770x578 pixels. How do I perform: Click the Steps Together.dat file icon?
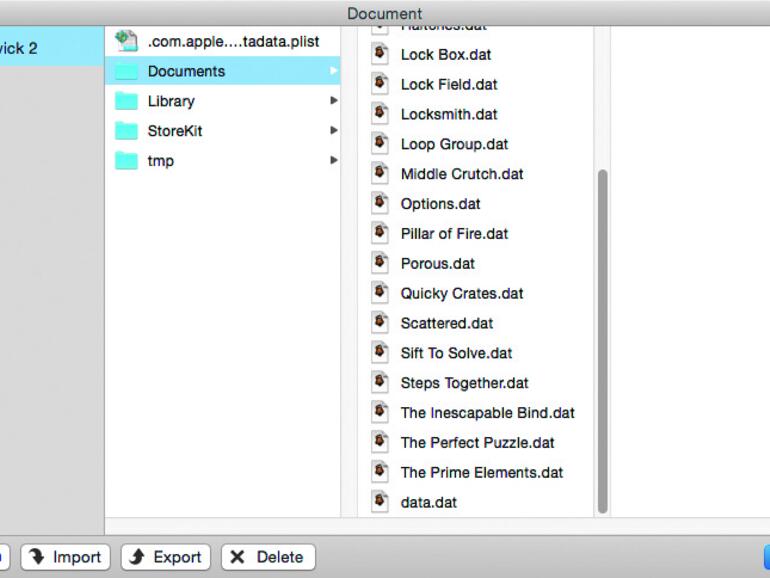click(380, 382)
